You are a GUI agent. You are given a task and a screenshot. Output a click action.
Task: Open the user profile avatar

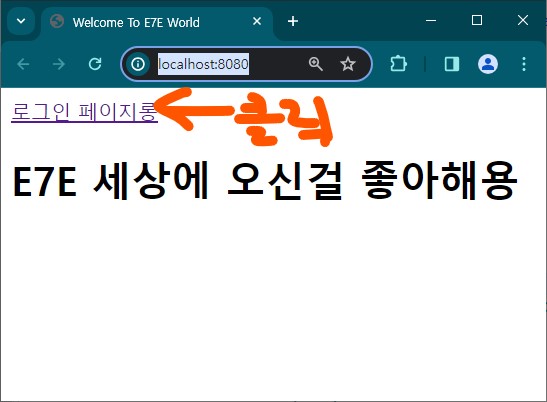(488, 64)
